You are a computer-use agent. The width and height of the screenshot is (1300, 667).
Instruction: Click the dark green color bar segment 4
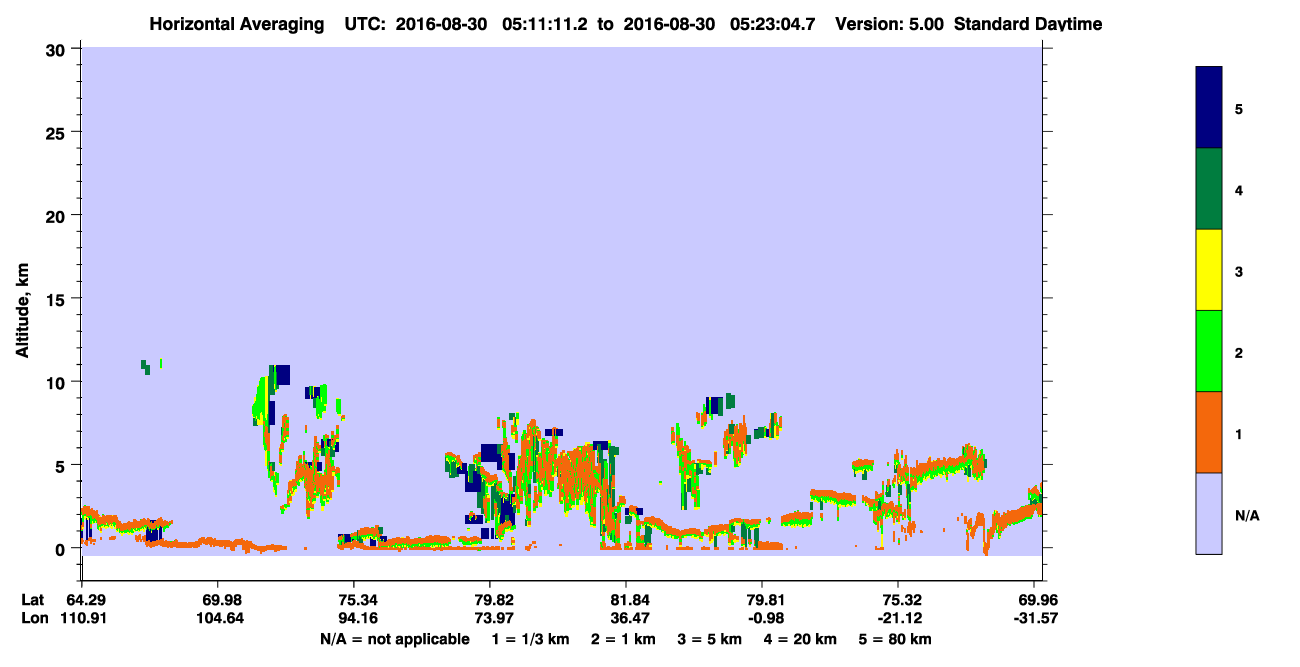1209,189
